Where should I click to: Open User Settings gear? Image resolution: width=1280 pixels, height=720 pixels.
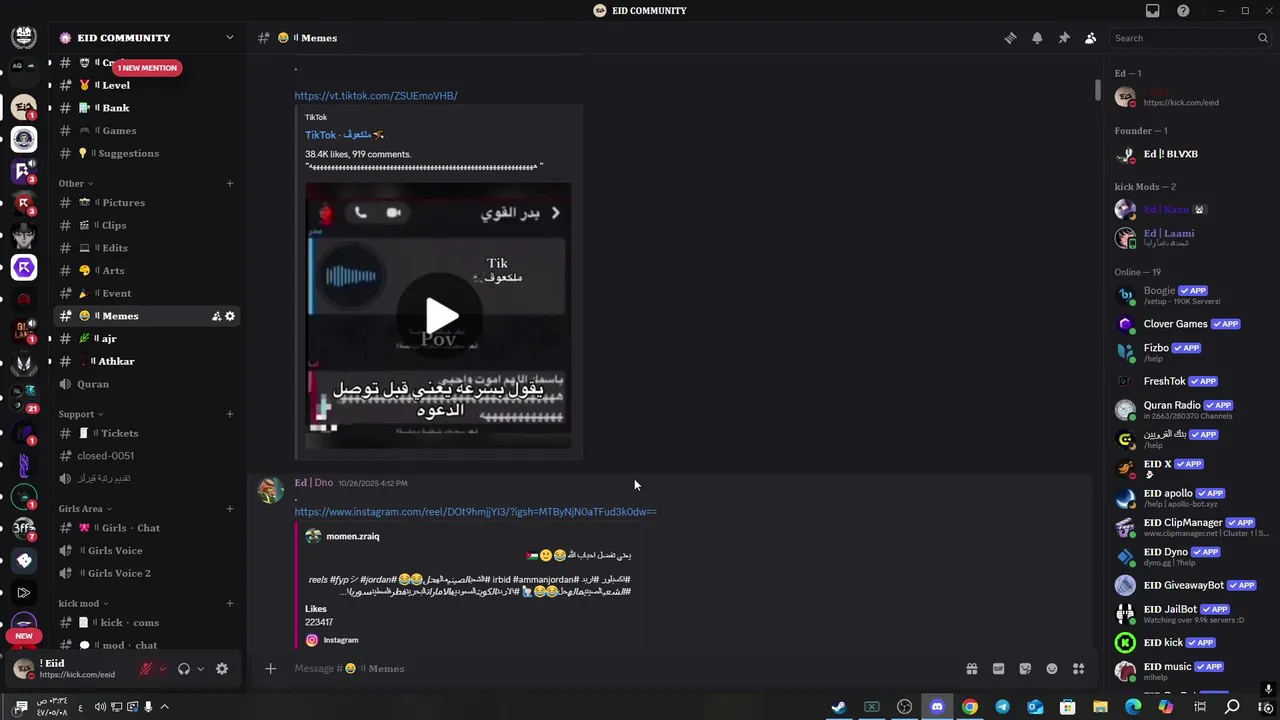coord(222,669)
